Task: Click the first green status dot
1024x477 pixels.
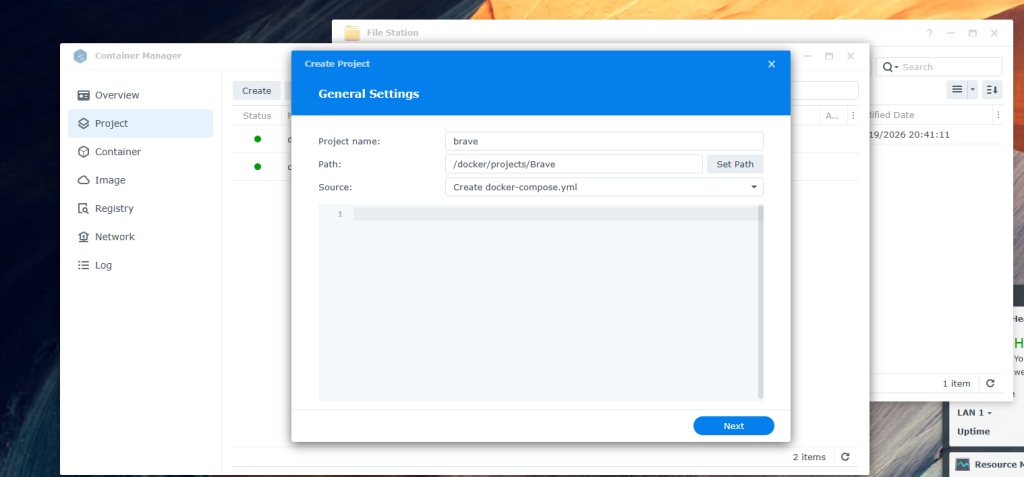Action: [257, 139]
